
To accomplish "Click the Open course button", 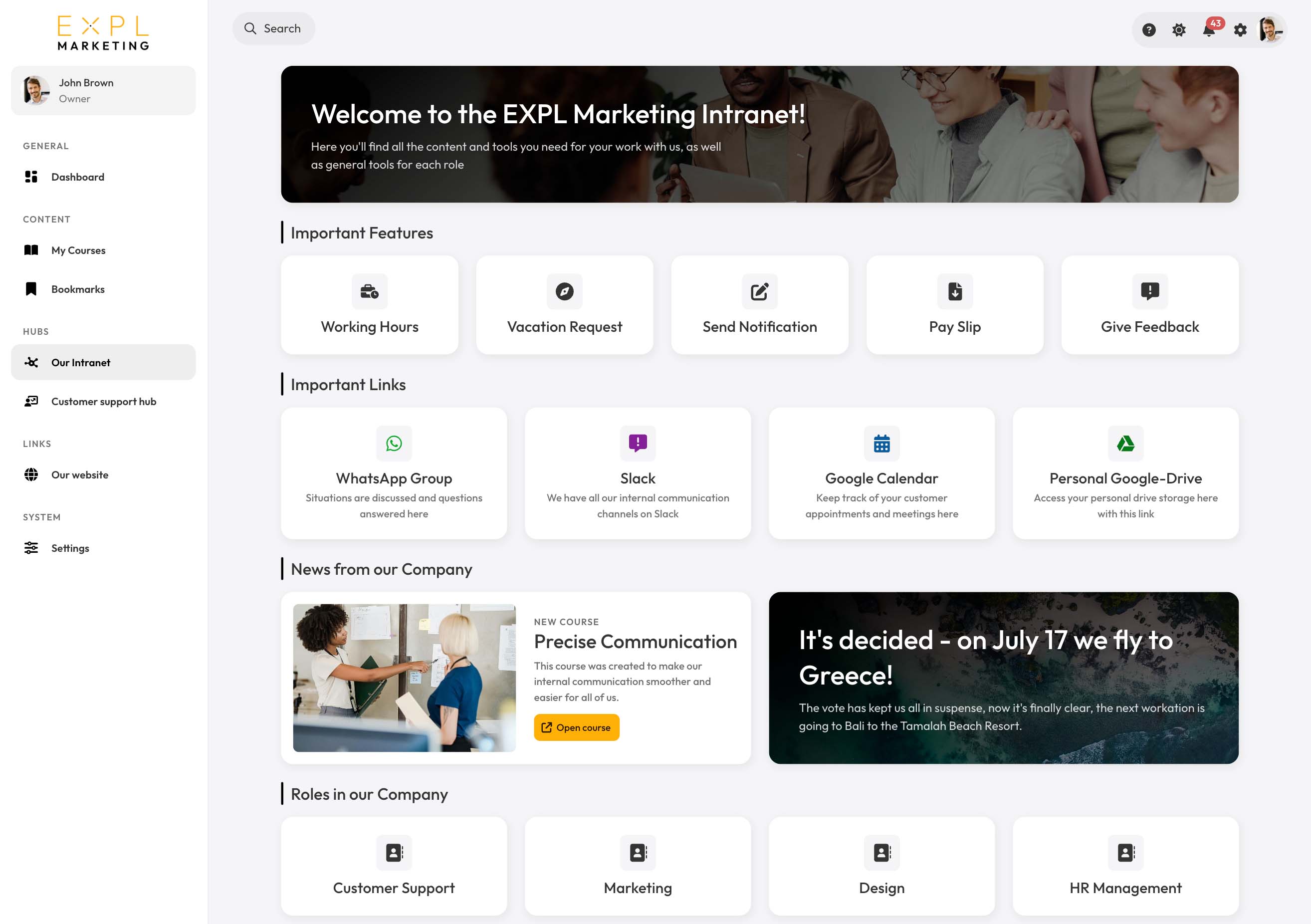I will tap(576, 727).
